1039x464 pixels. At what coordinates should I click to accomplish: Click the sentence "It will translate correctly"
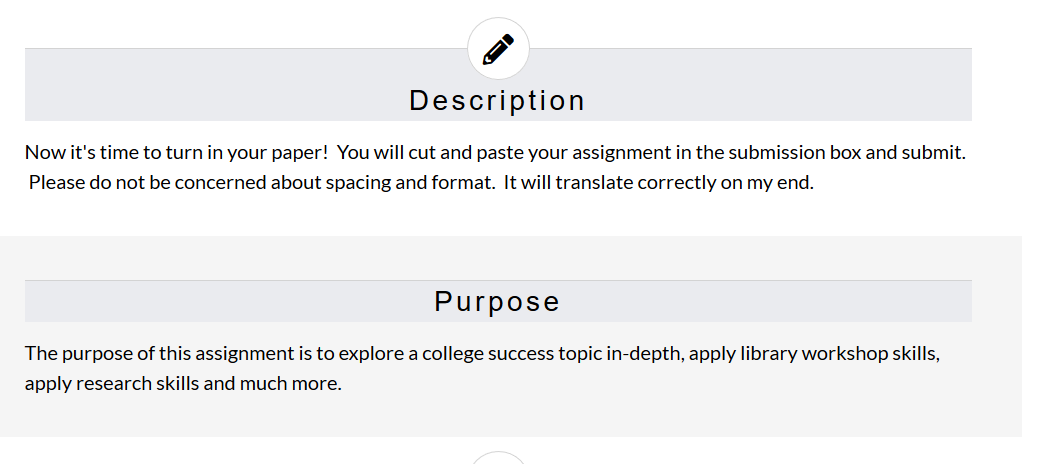click(659, 182)
